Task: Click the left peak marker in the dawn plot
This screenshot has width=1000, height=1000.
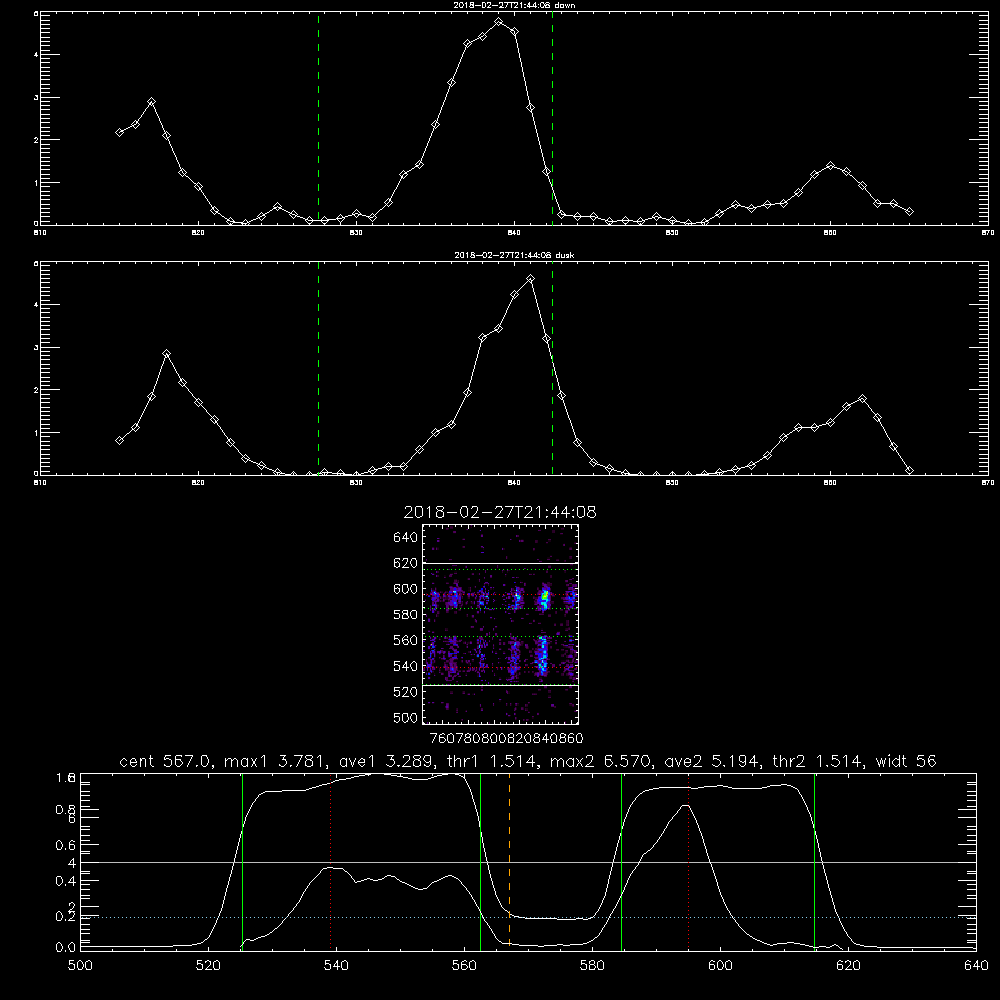Action: pyautogui.click(x=151, y=102)
